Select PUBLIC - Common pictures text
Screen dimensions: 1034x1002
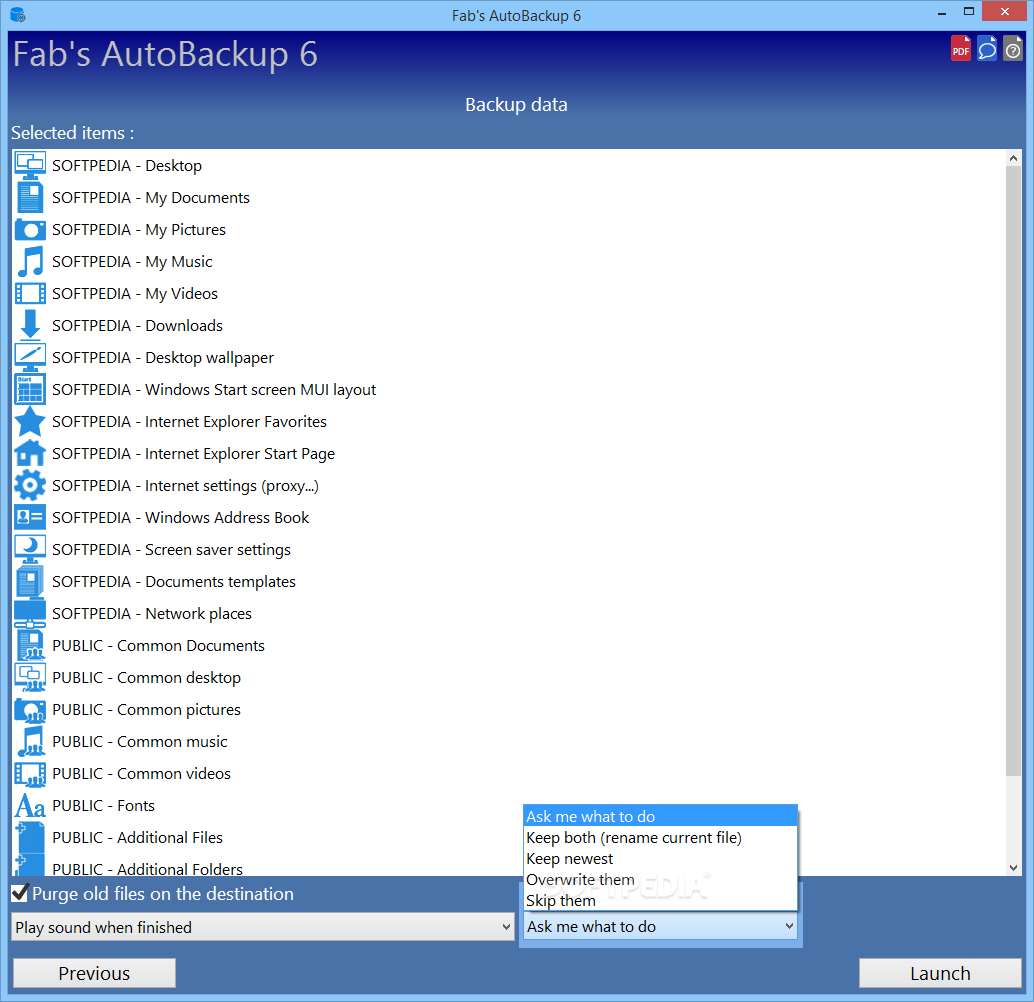146,710
